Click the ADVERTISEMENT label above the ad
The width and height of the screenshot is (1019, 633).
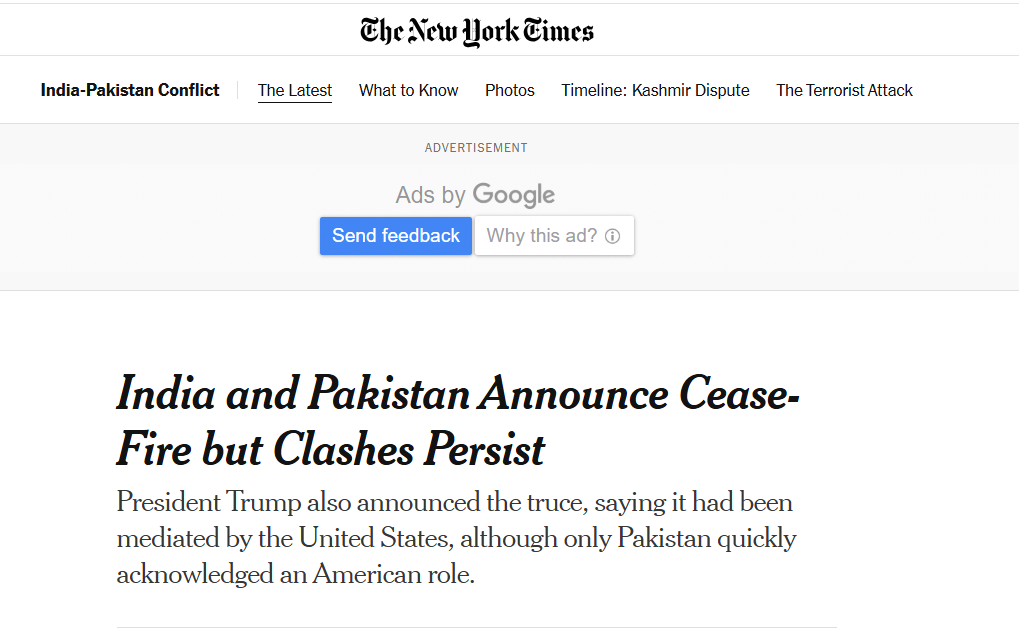476,148
